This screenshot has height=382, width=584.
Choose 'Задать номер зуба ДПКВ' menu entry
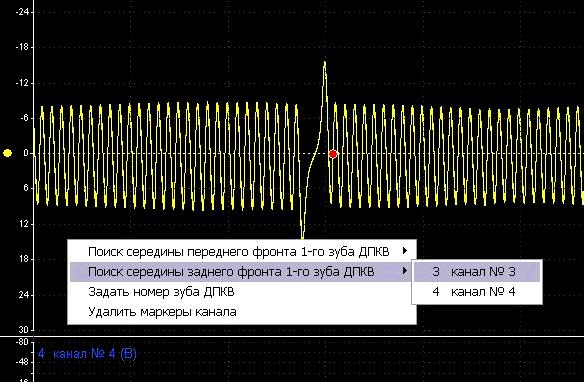(x=242, y=292)
